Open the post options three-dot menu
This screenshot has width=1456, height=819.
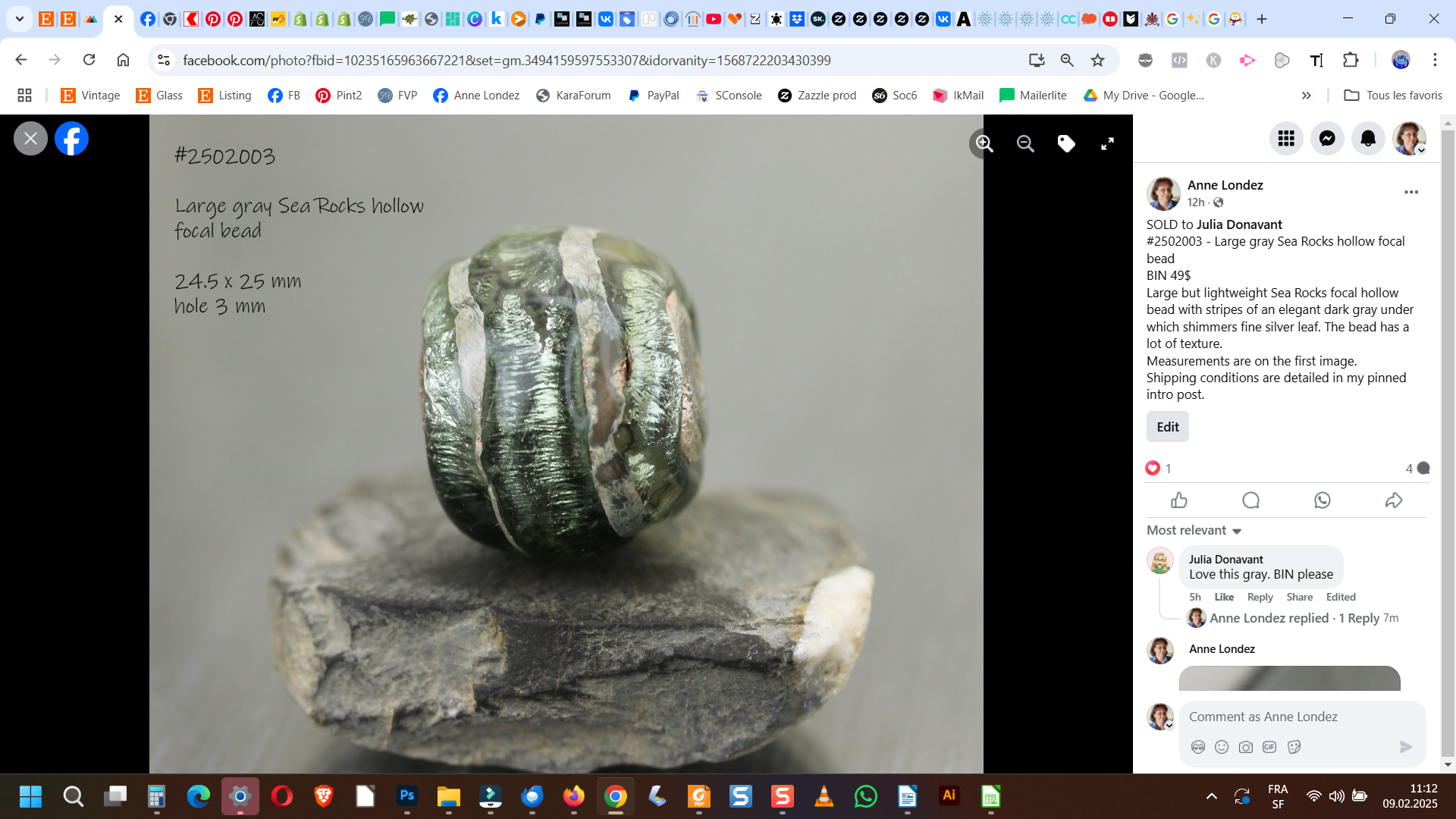[1410, 192]
